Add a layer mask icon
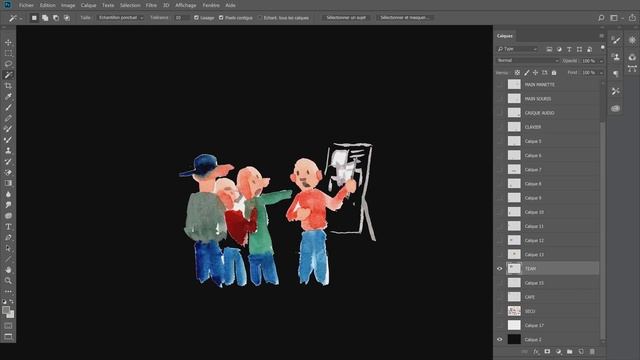Image resolution: width=640 pixels, height=360 pixels. (547, 351)
